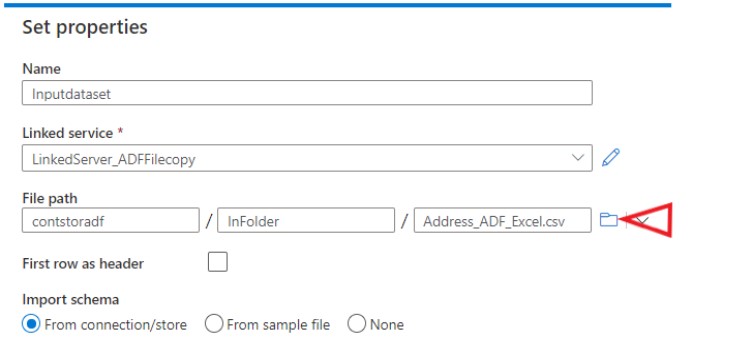Click the Set properties heading

tap(85, 27)
